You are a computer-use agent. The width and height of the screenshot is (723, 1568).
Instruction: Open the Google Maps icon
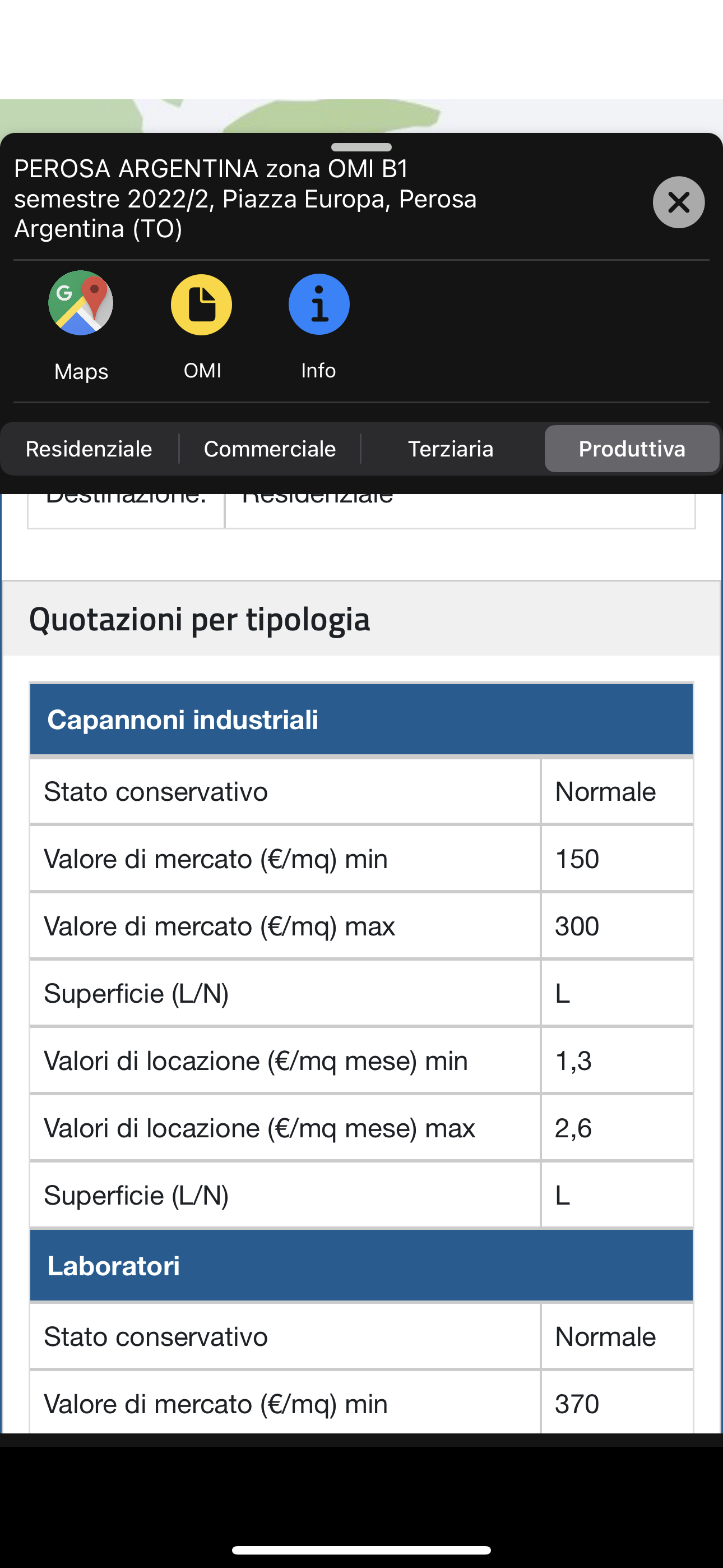[x=81, y=302]
